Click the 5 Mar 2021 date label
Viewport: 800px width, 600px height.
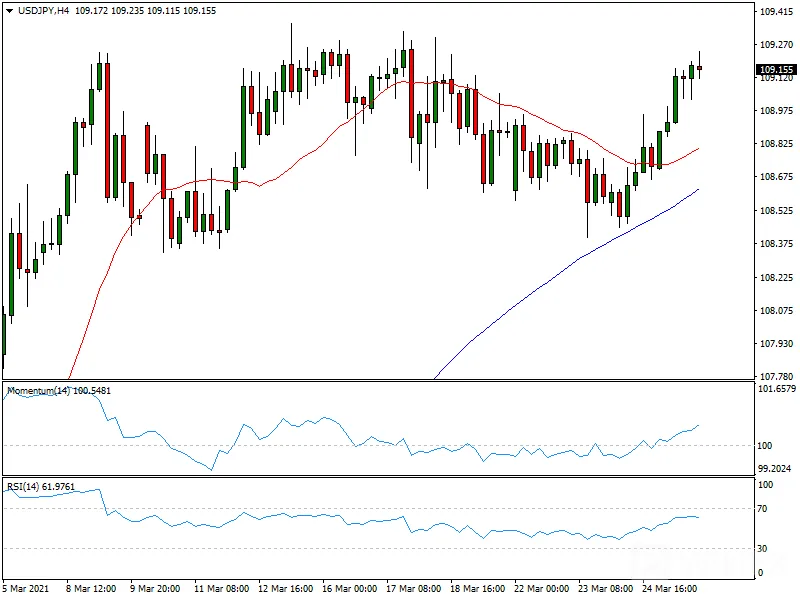point(26,588)
